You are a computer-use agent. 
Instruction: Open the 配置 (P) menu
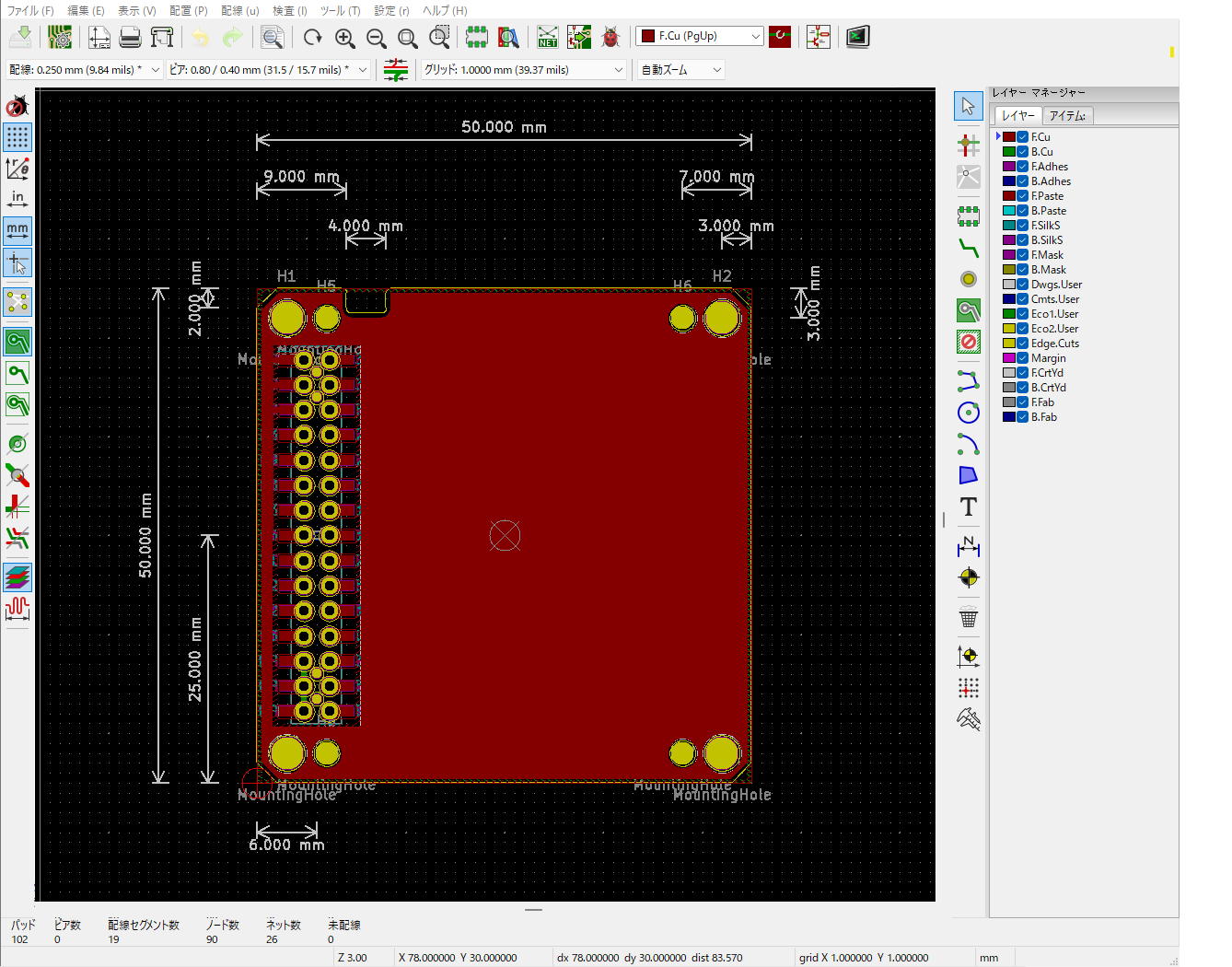[x=189, y=10]
